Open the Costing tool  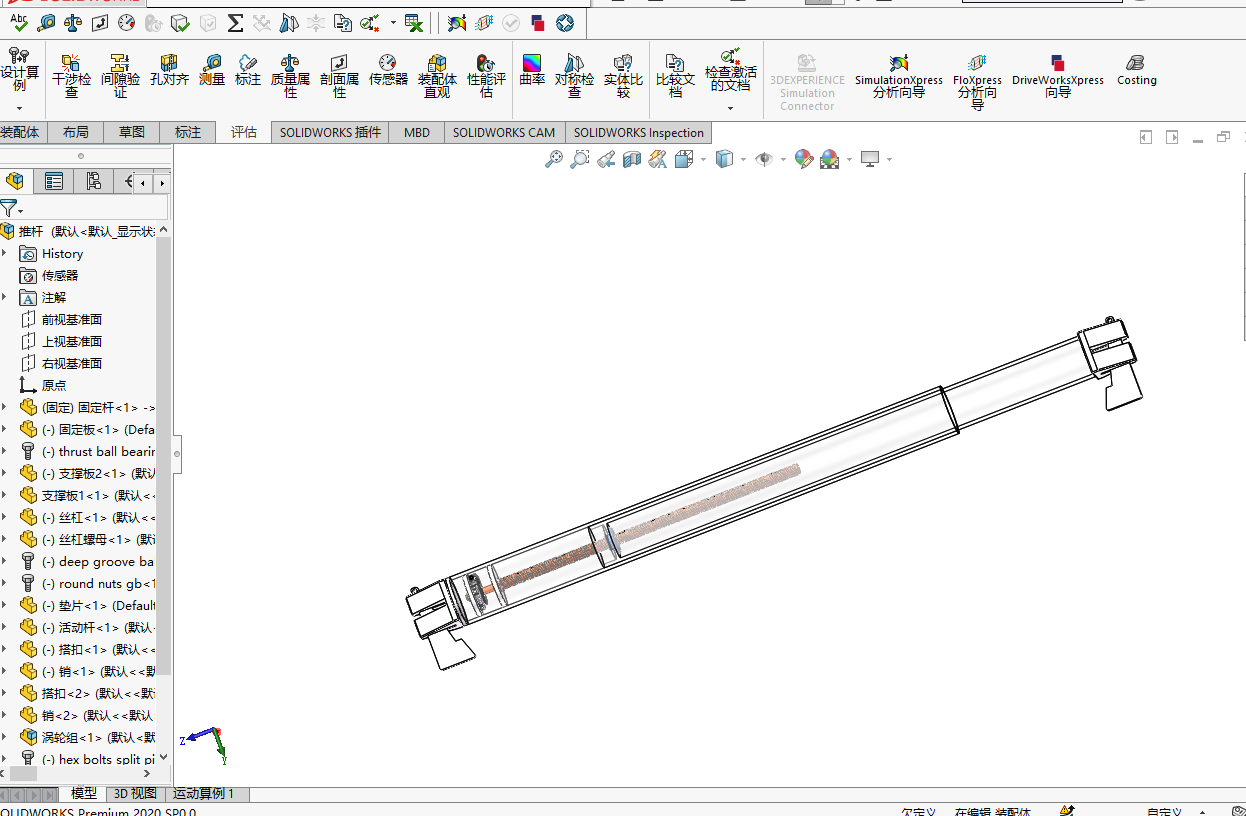(x=1136, y=70)
